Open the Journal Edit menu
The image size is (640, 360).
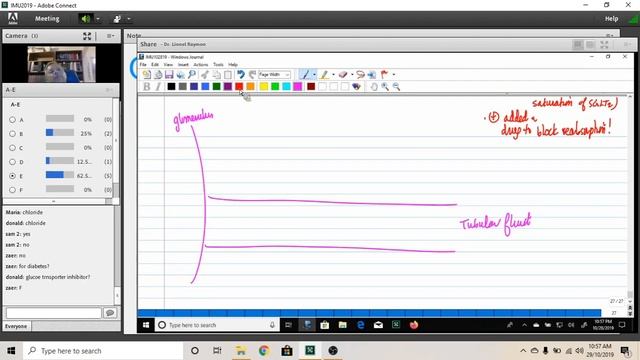[155, 64]
